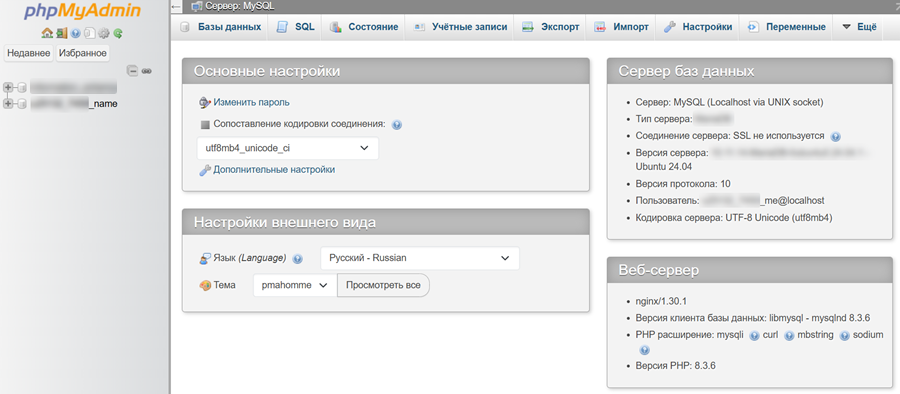Expand the first blurred database tree node
Screen dimensions: 900x394
point(8,87)
